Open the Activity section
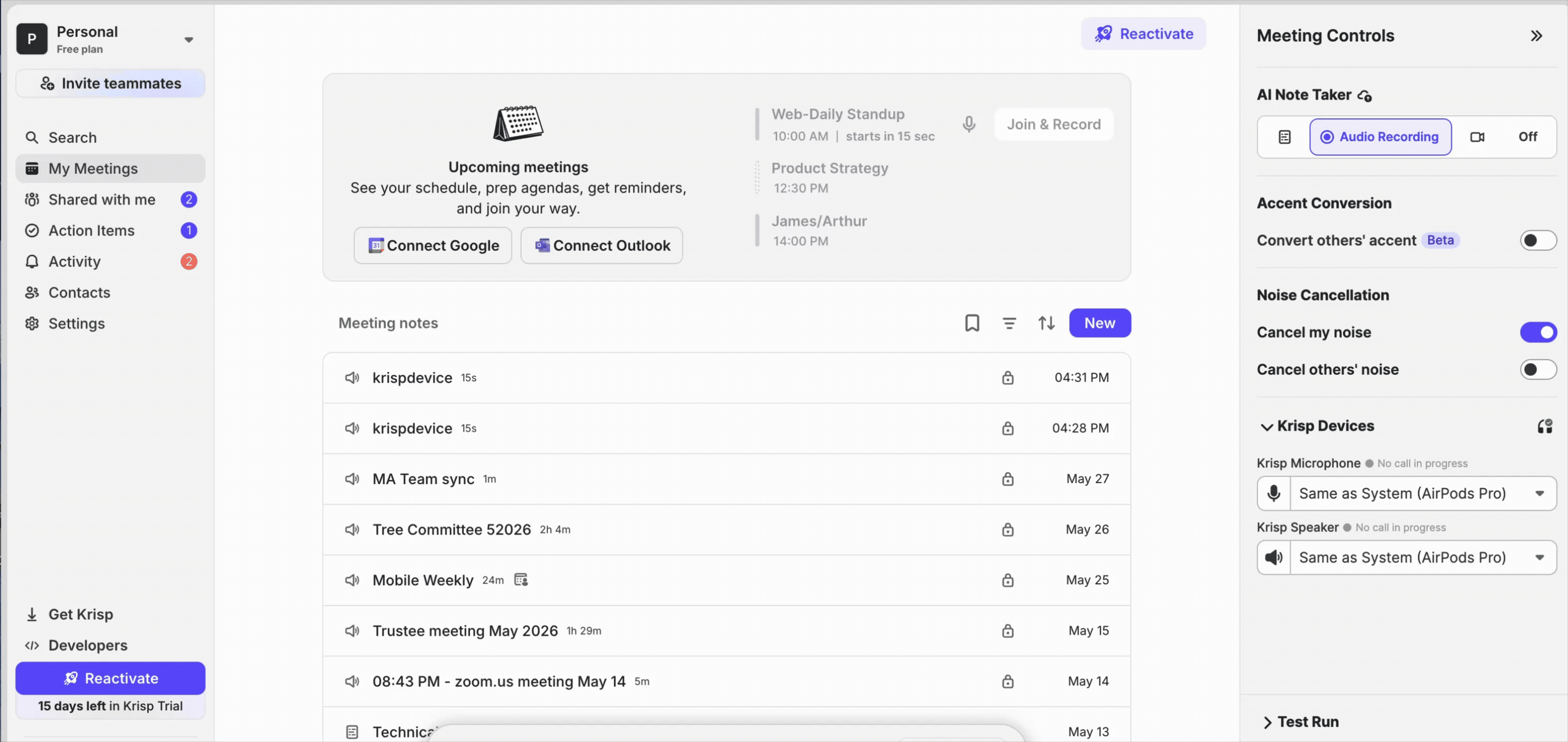Image resolution: width=1568 pixels, height=742 pixels. 110,262
